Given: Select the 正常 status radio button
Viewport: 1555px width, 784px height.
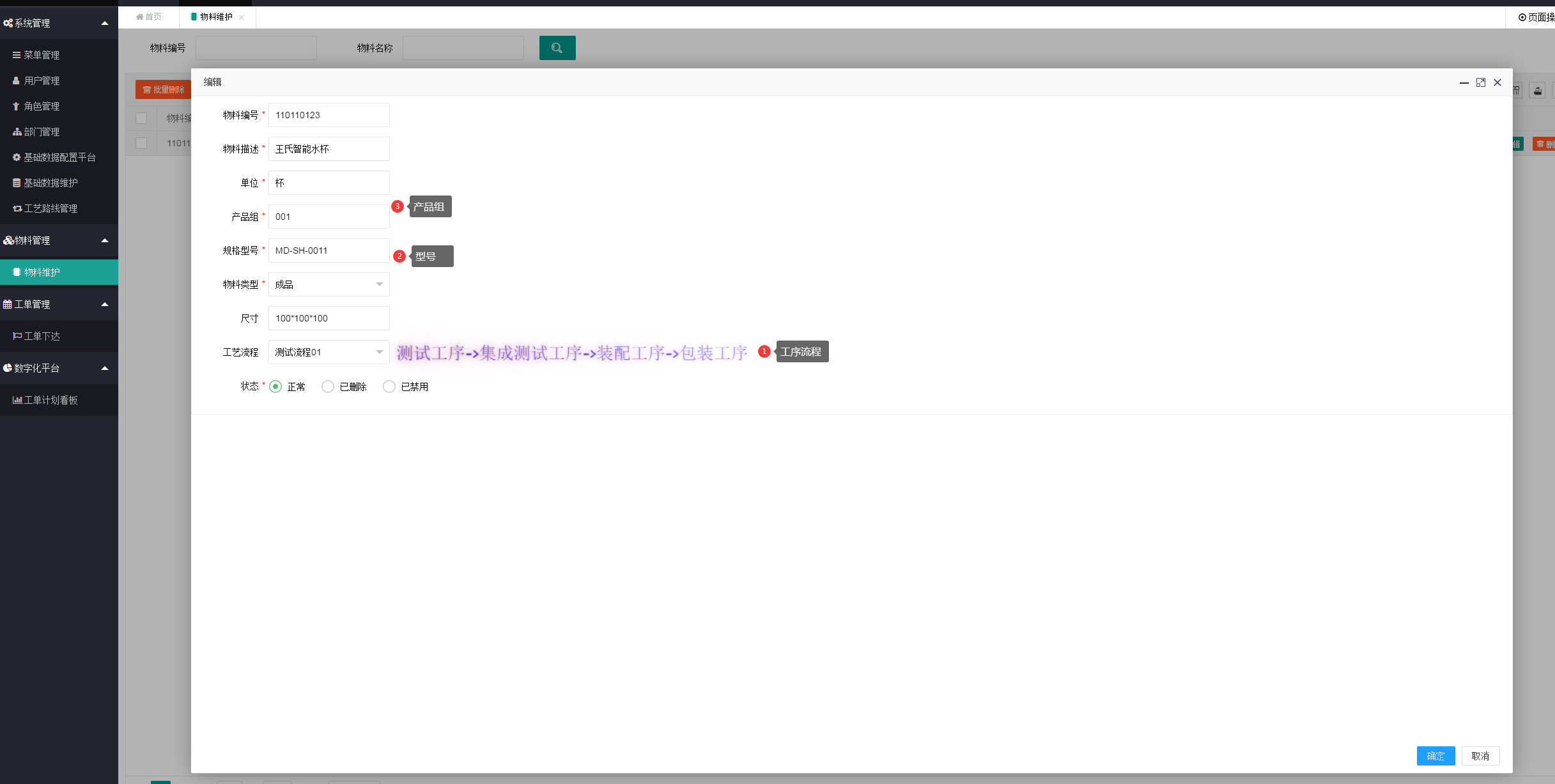Looking at the screenshot, I should (275, 387).
